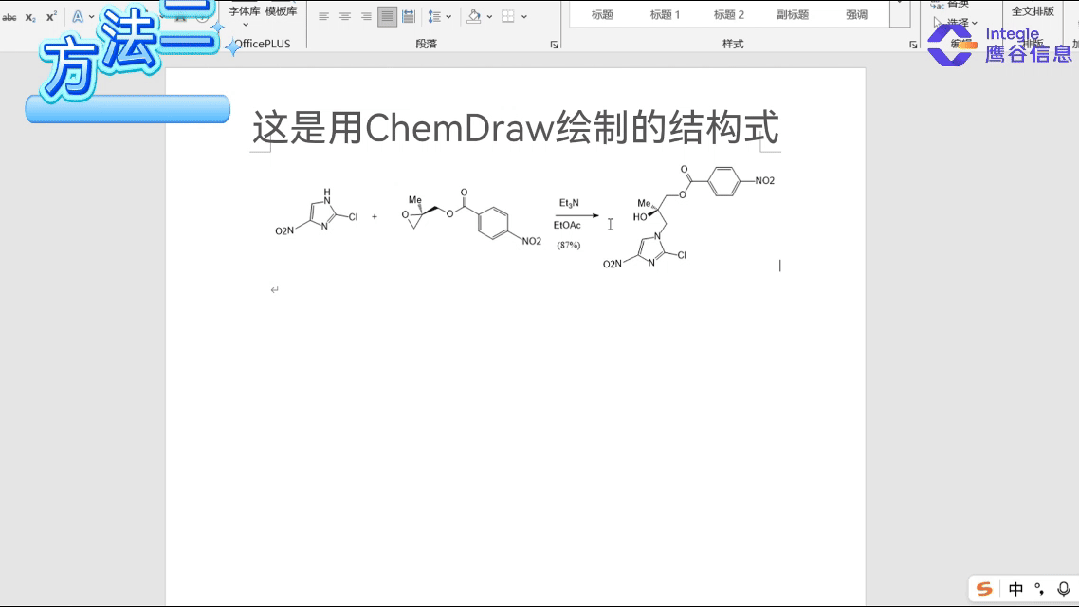The height and width of the screenshot is (607, 1079).
Task: Center-align the selected paragraph
Action: (x=344, y=17)
